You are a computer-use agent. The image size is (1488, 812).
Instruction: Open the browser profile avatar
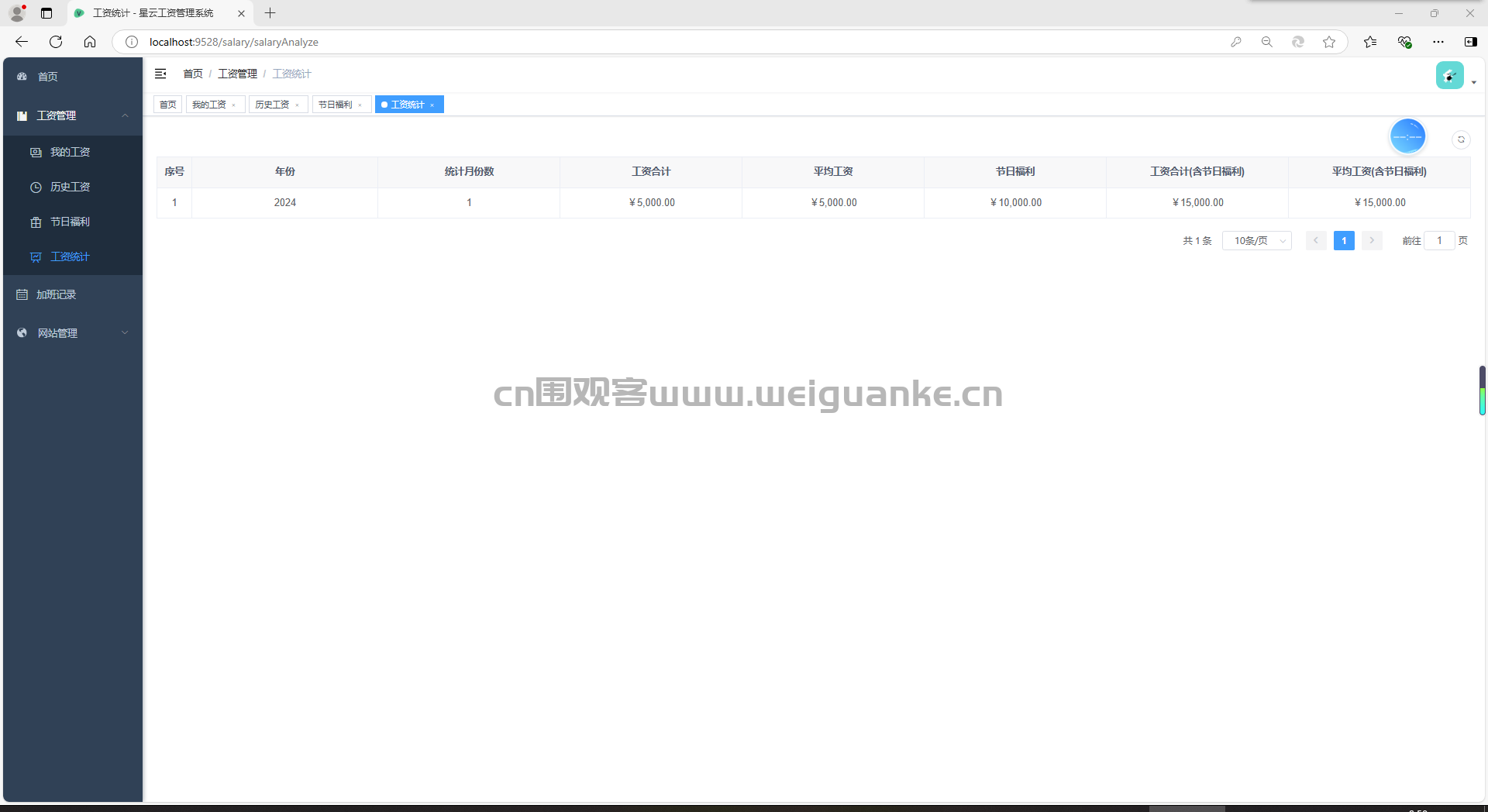tap(17, 13)
